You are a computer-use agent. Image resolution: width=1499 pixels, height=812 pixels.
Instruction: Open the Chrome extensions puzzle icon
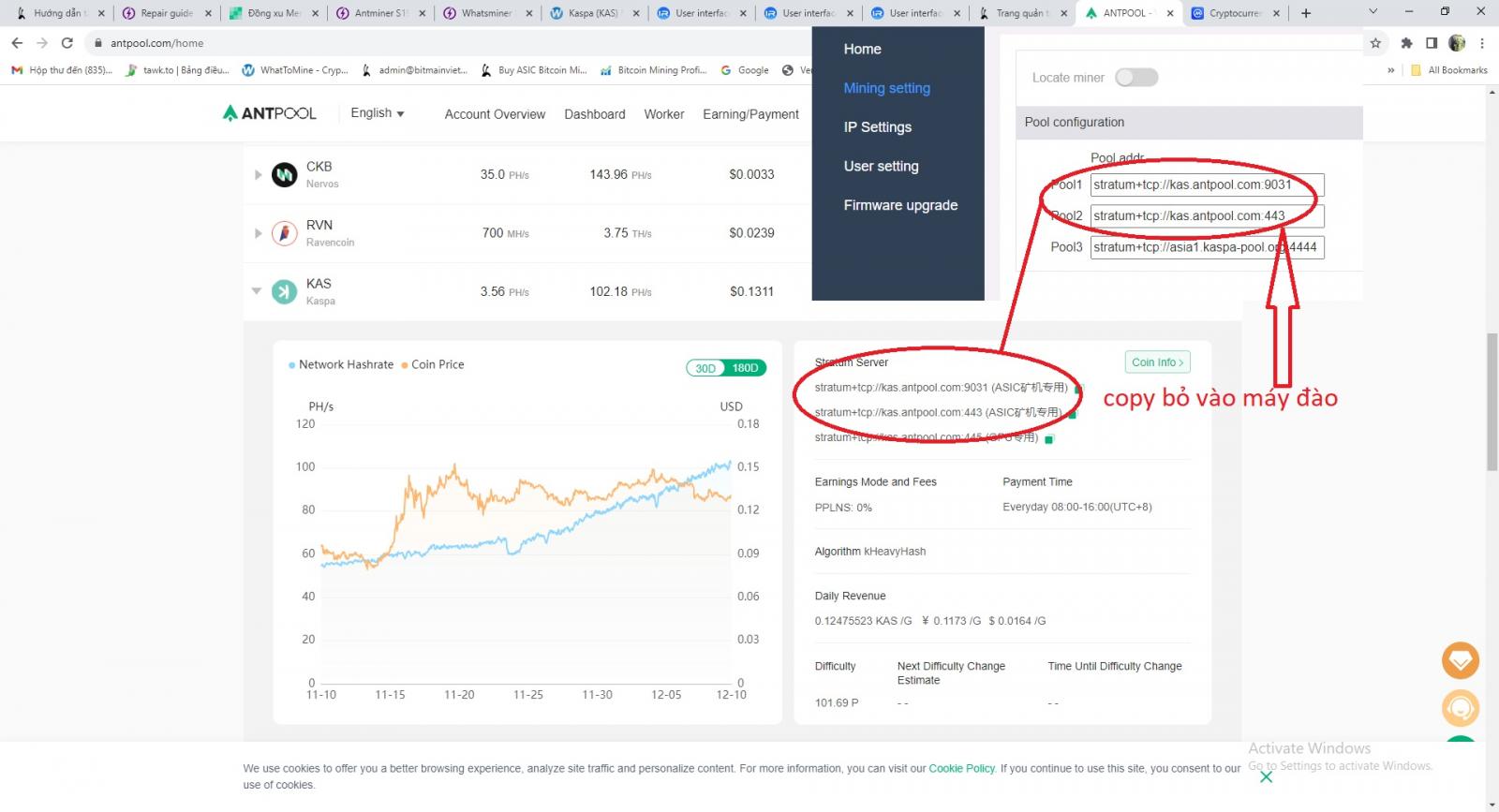point(1406,43)
